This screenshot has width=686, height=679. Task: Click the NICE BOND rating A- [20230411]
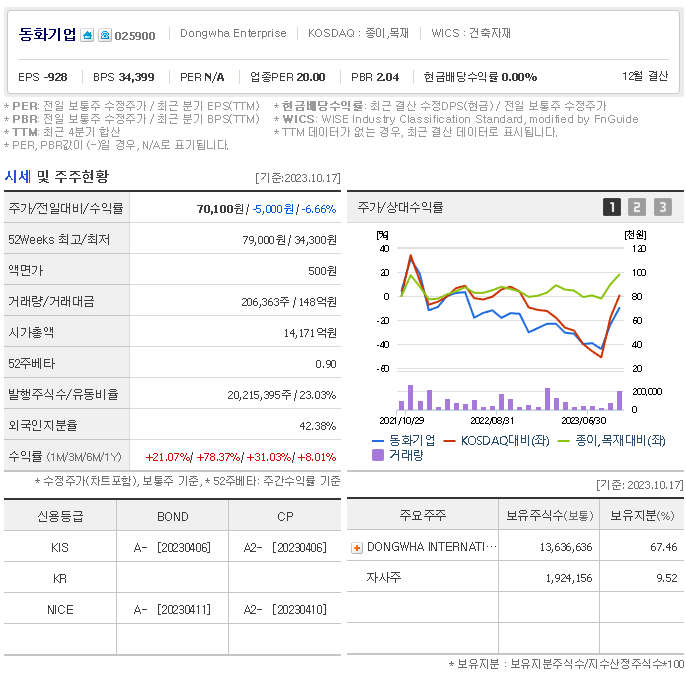click(x=172, y=609)
